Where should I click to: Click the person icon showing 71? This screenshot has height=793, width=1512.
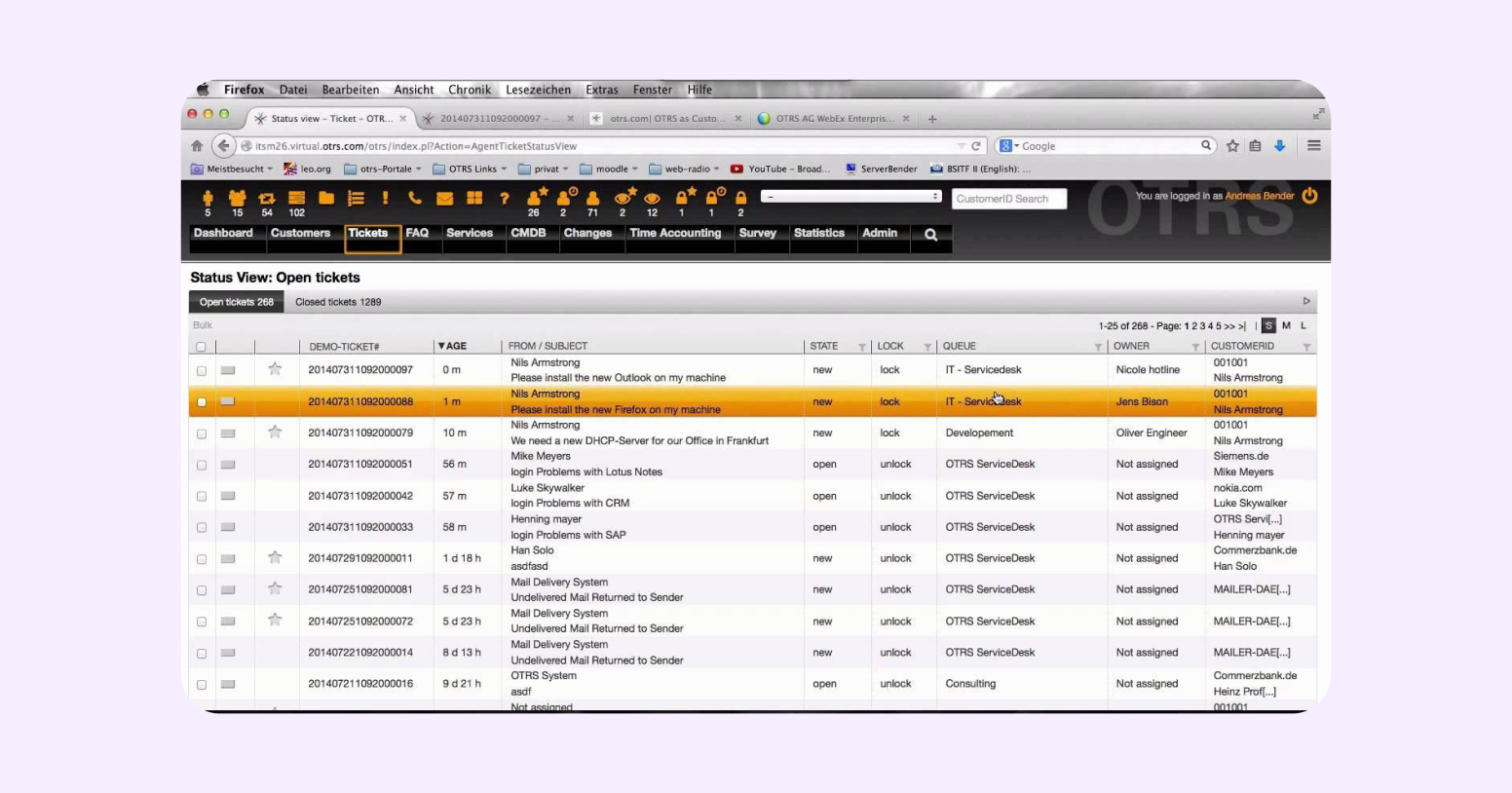pos(592,199)
